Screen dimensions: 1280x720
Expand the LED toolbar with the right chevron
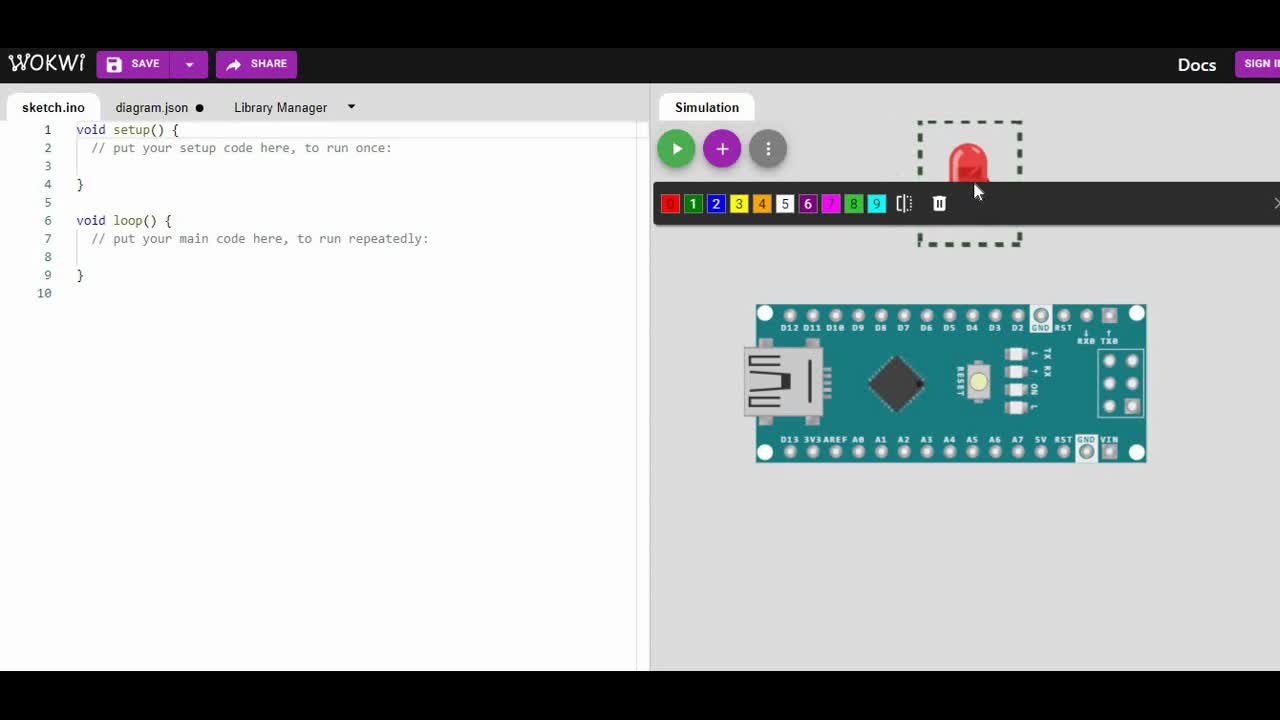tap(1275, 203)
